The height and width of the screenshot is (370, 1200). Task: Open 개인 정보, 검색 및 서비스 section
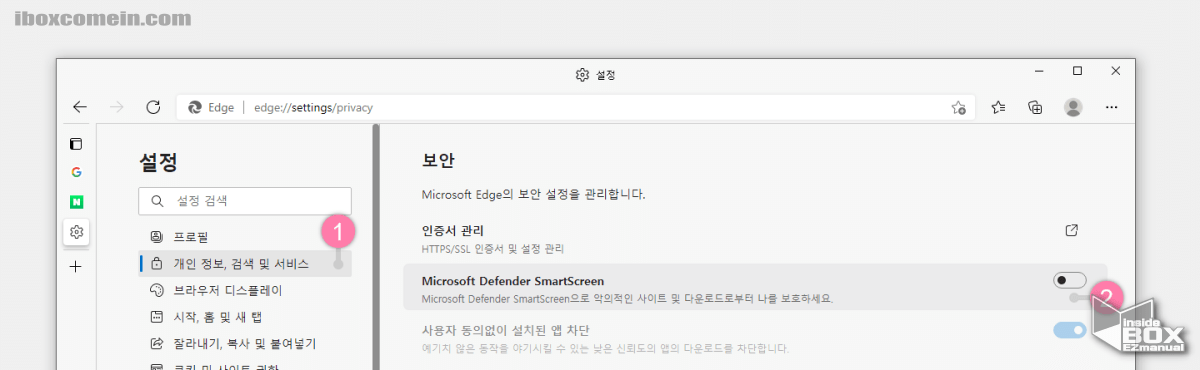(245, 264)
